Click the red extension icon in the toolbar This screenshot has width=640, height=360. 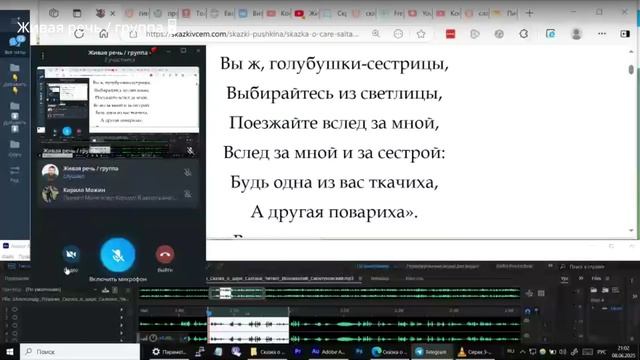[450, 34]
